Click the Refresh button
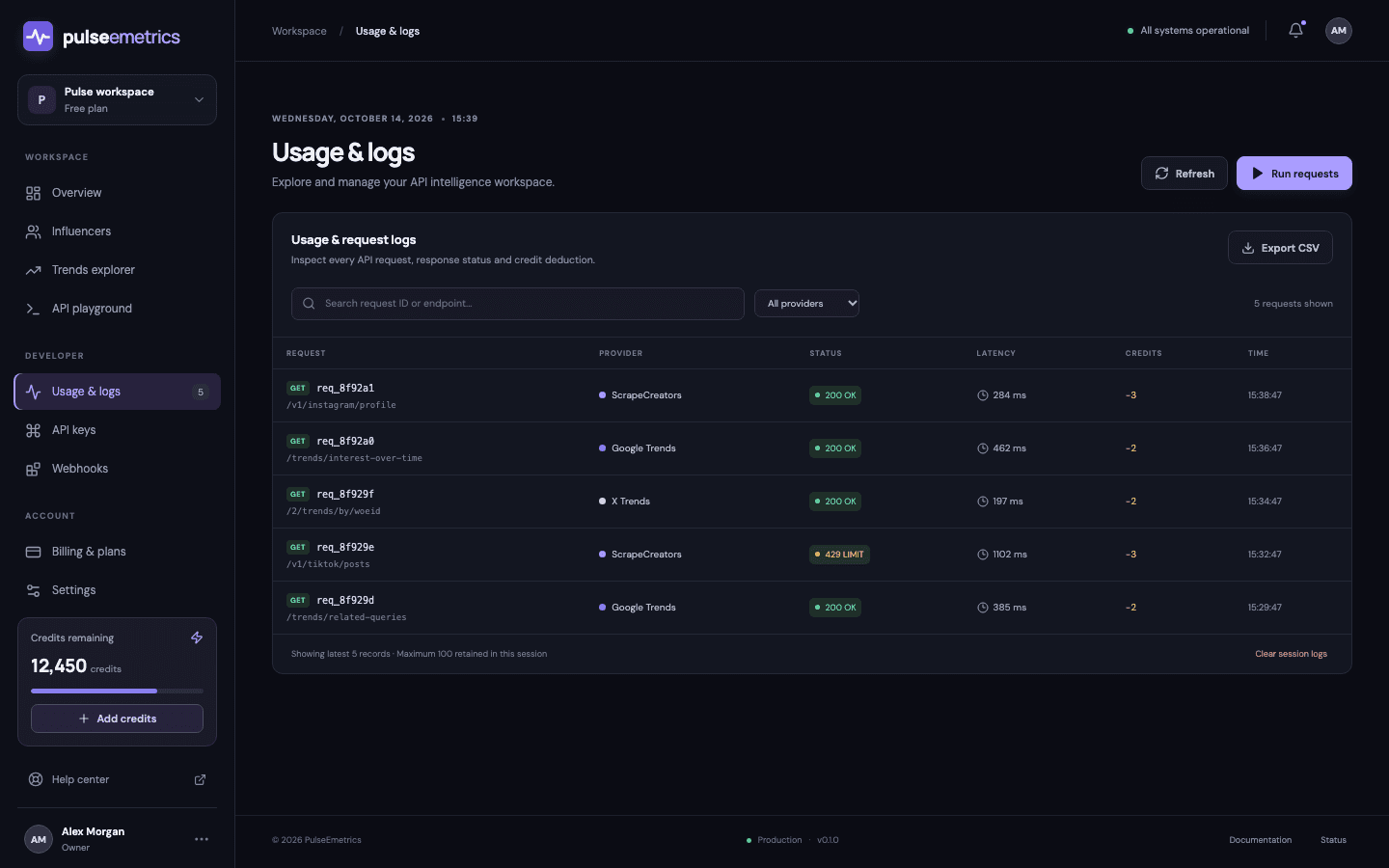 [x=1185, y=174]
